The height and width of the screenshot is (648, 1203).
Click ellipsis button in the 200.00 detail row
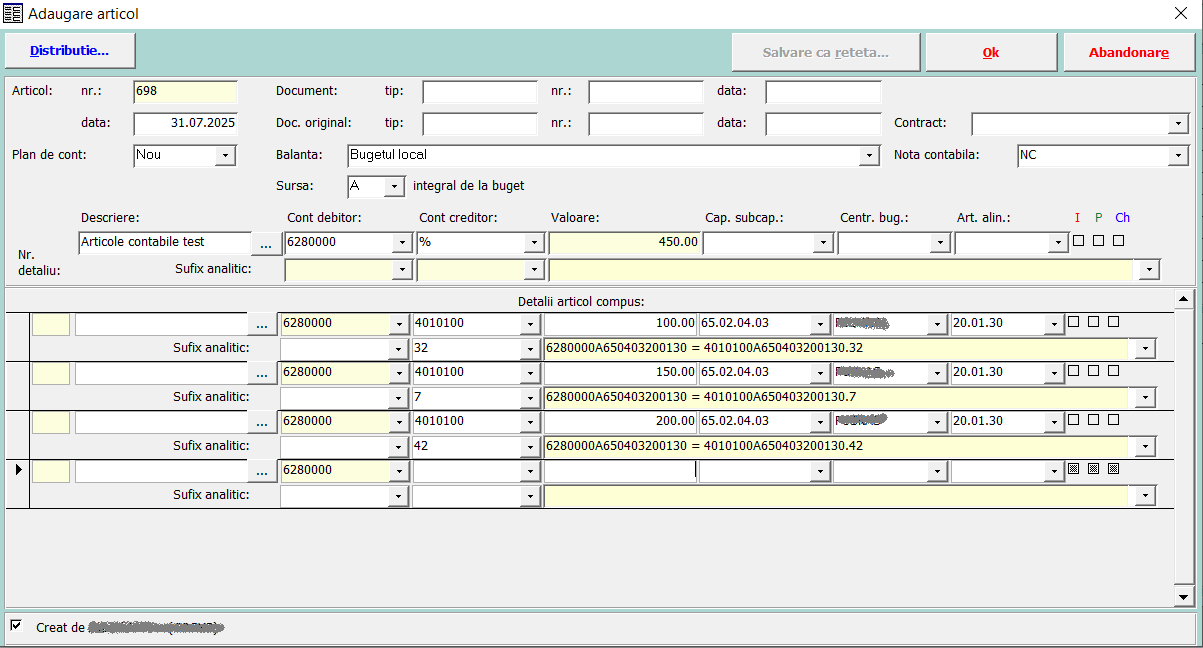click(x=262, y=422)
